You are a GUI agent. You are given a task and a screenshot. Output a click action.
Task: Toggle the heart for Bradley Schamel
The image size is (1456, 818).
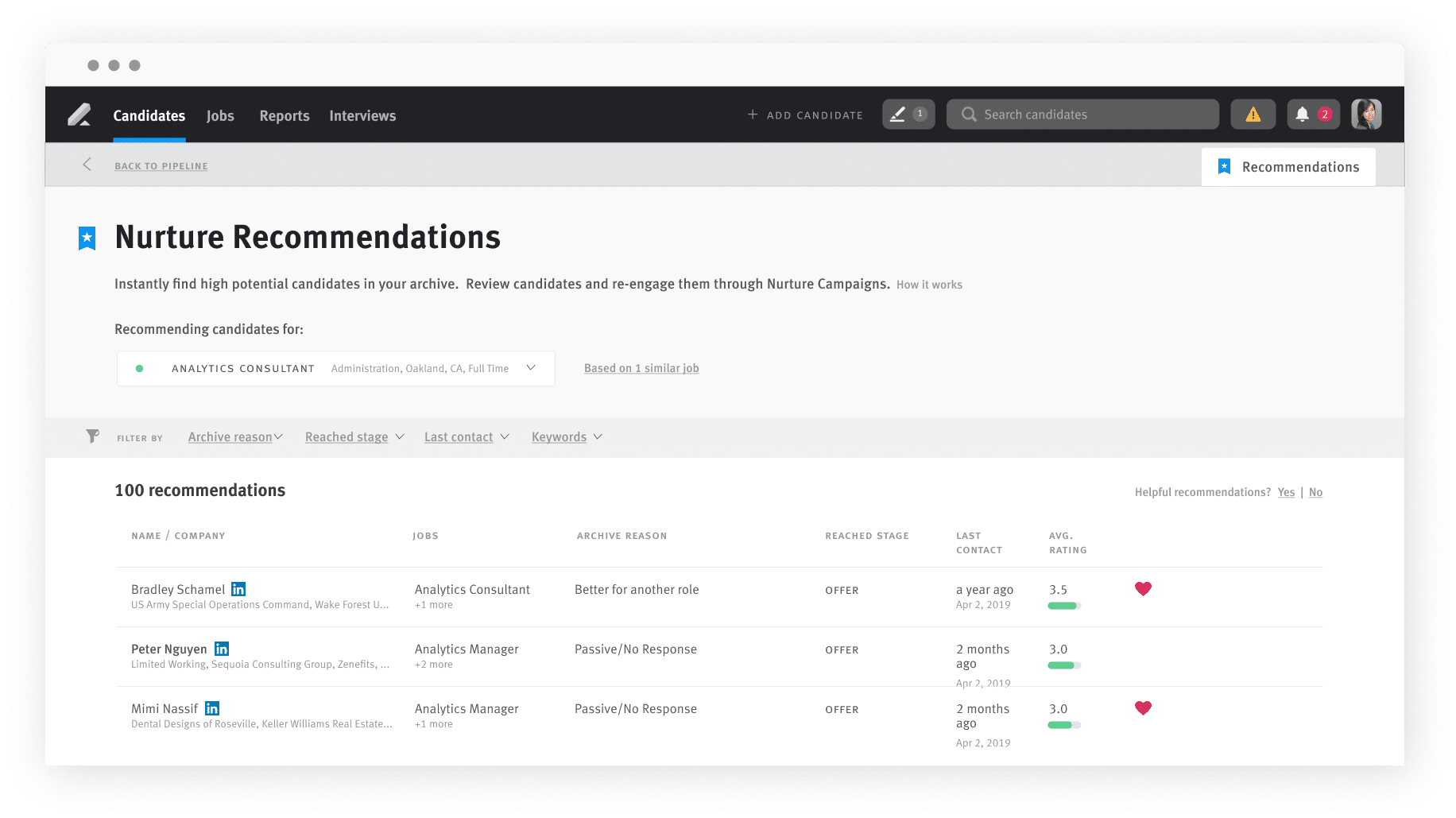[x=1143, y=589]
